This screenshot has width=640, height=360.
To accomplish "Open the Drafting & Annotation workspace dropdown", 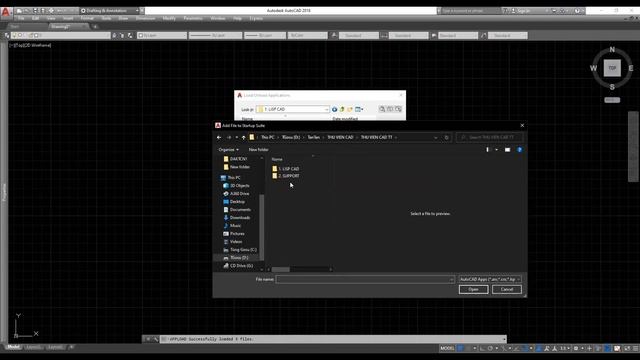I will (x=110, y=11).
